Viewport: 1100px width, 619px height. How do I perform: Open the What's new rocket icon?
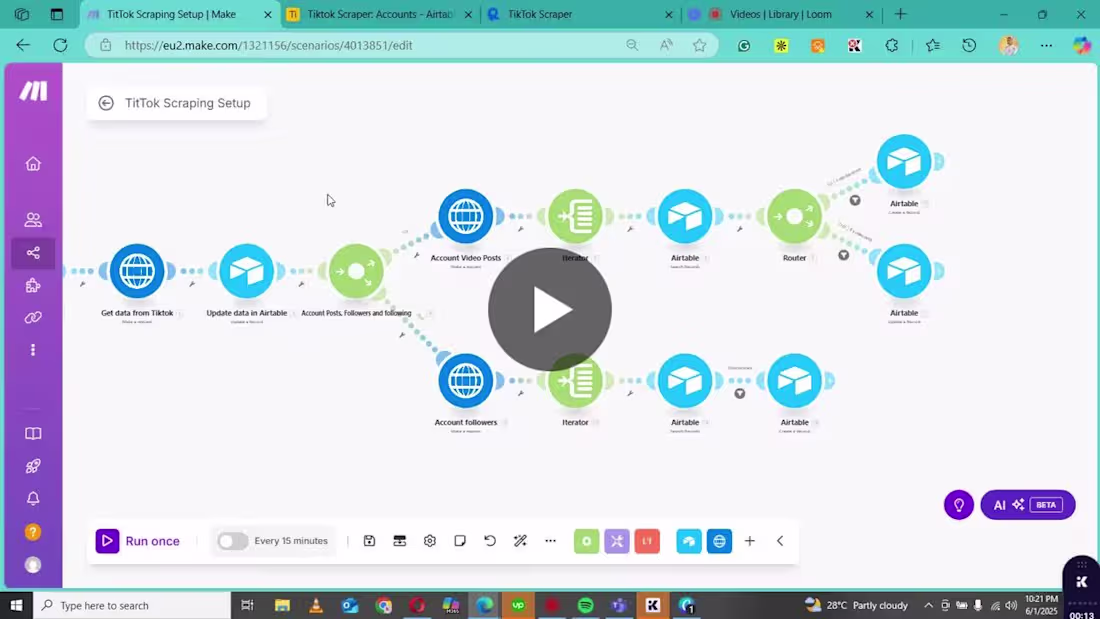[33, 466]
